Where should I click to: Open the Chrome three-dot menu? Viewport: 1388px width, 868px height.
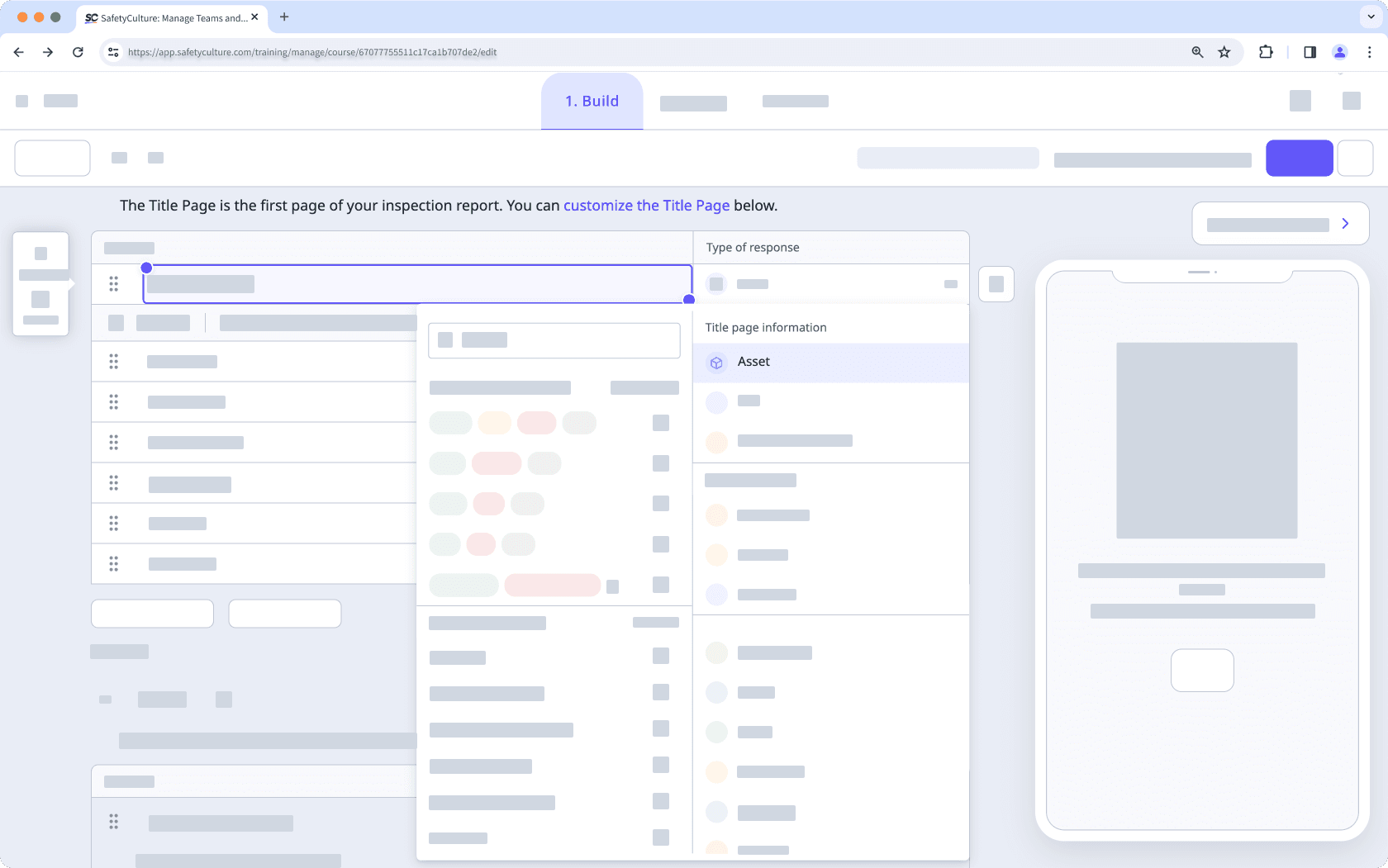pyautogui.click(x=1370, y=51)
